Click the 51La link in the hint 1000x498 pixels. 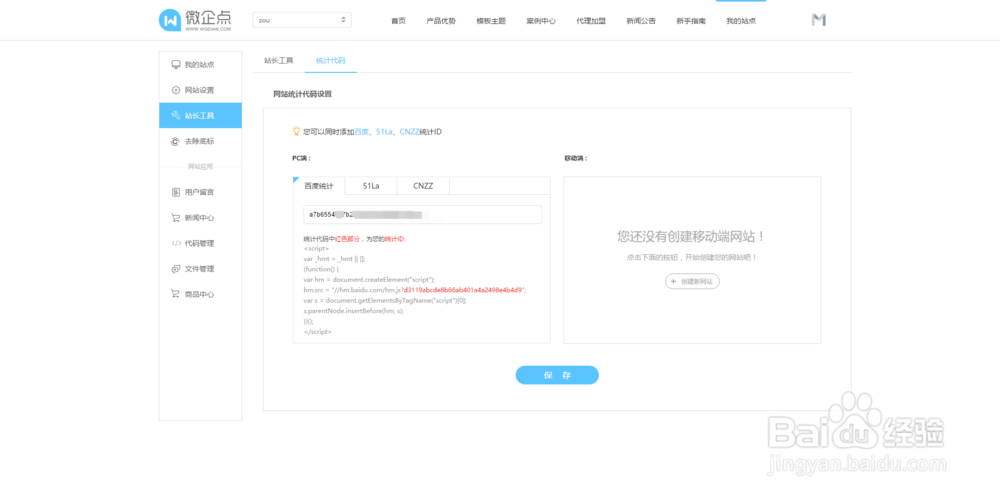(385, 131)
